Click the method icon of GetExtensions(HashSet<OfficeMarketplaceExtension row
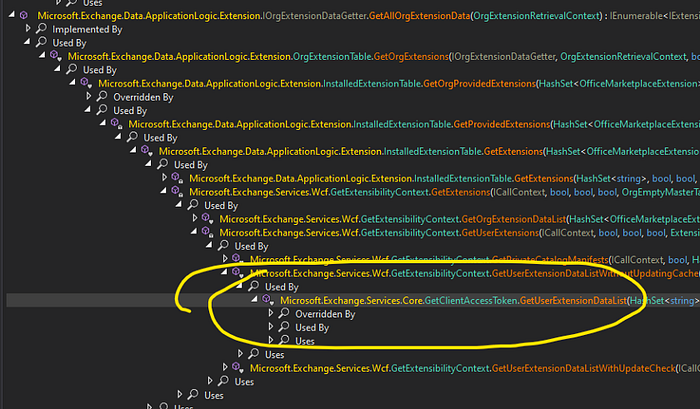Screen dimensions: 700x409 (147, 151)
